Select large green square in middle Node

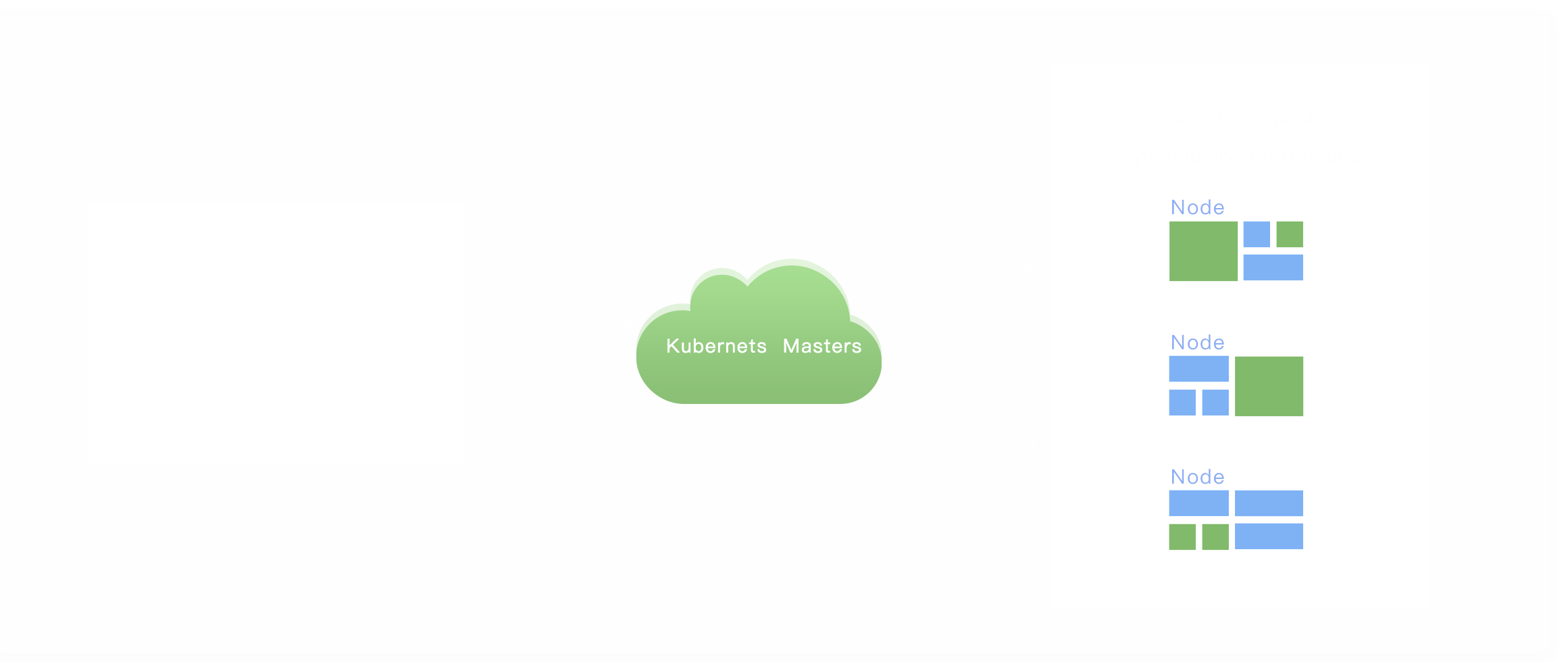(x=1269, y=386)
